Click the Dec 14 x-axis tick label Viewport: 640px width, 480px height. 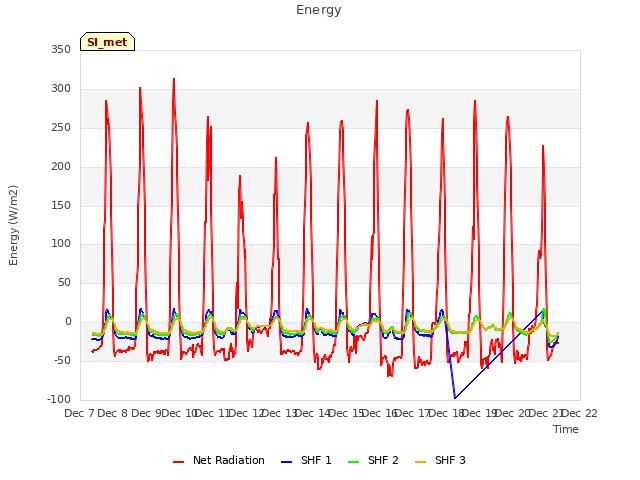[x=312, y=413]
